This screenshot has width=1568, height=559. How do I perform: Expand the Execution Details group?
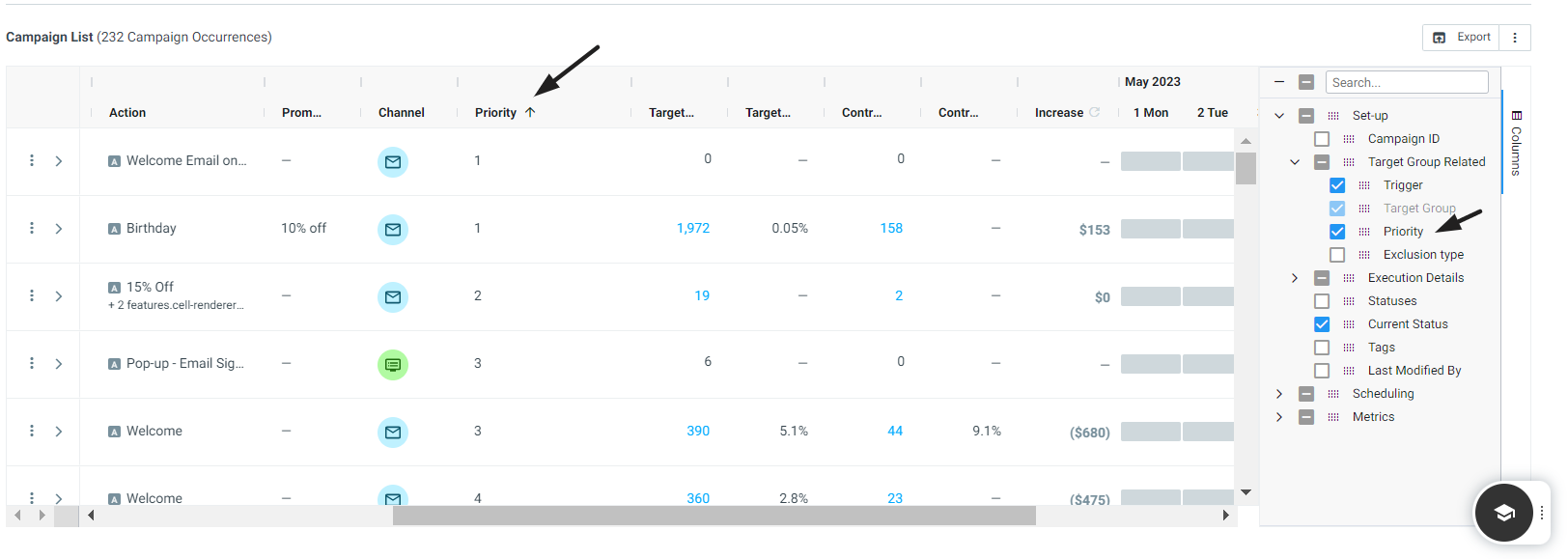[1295, 278]
